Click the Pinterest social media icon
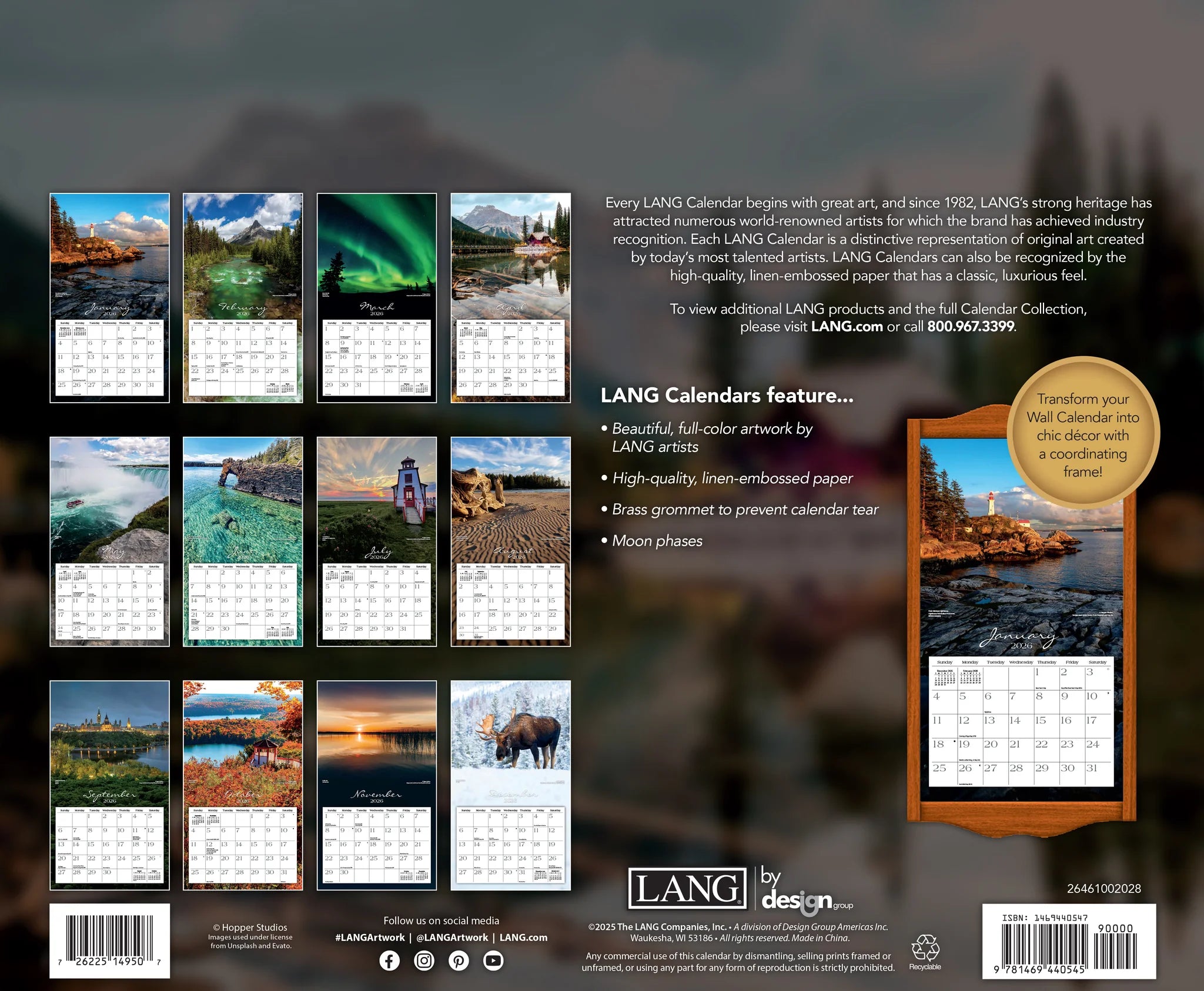This screenshot has width=1204, height=991. coord(459,960)
